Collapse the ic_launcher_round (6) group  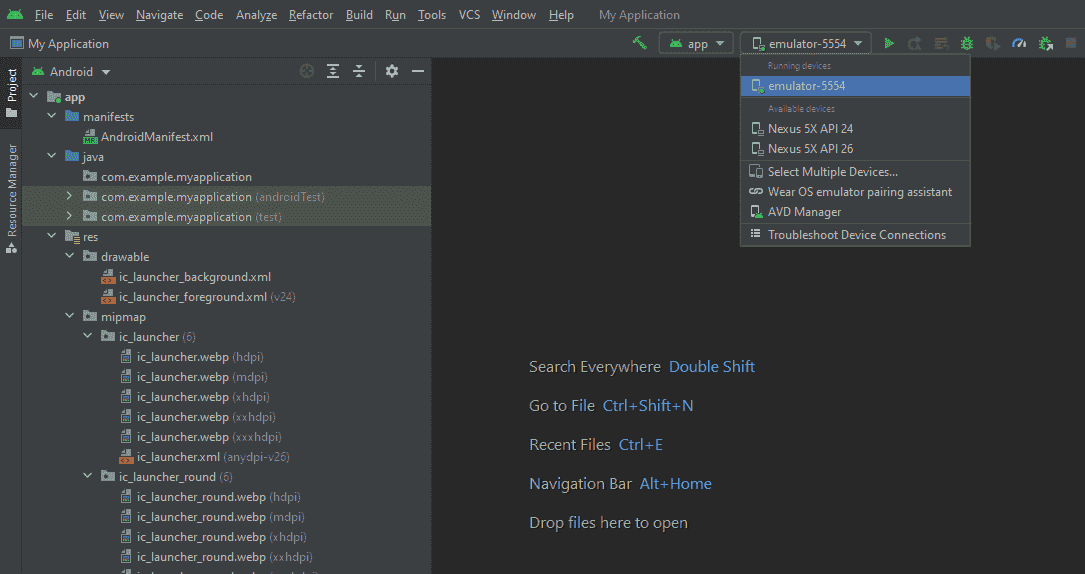(87, 476)
